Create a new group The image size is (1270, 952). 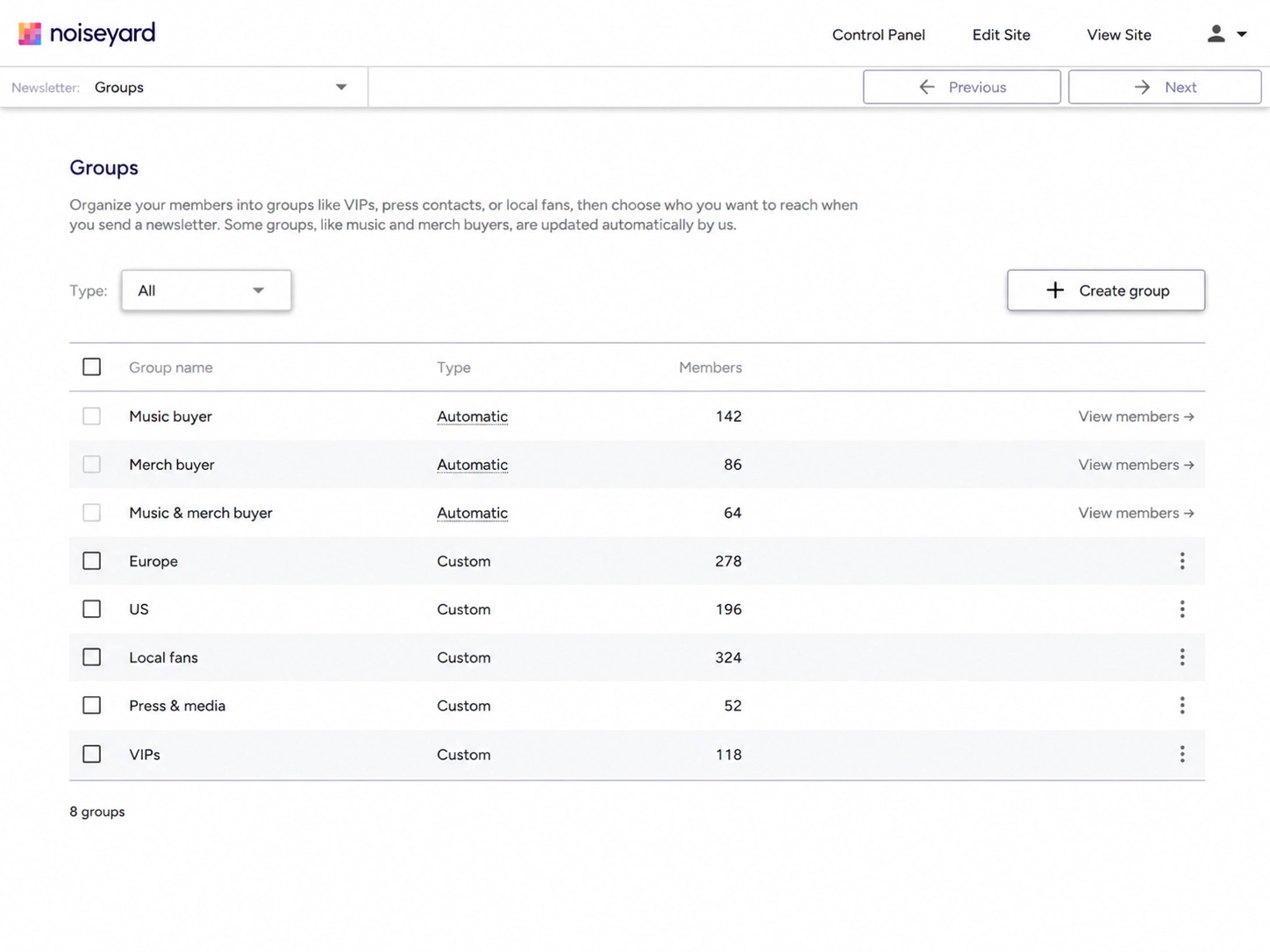tap(1106, 290)
